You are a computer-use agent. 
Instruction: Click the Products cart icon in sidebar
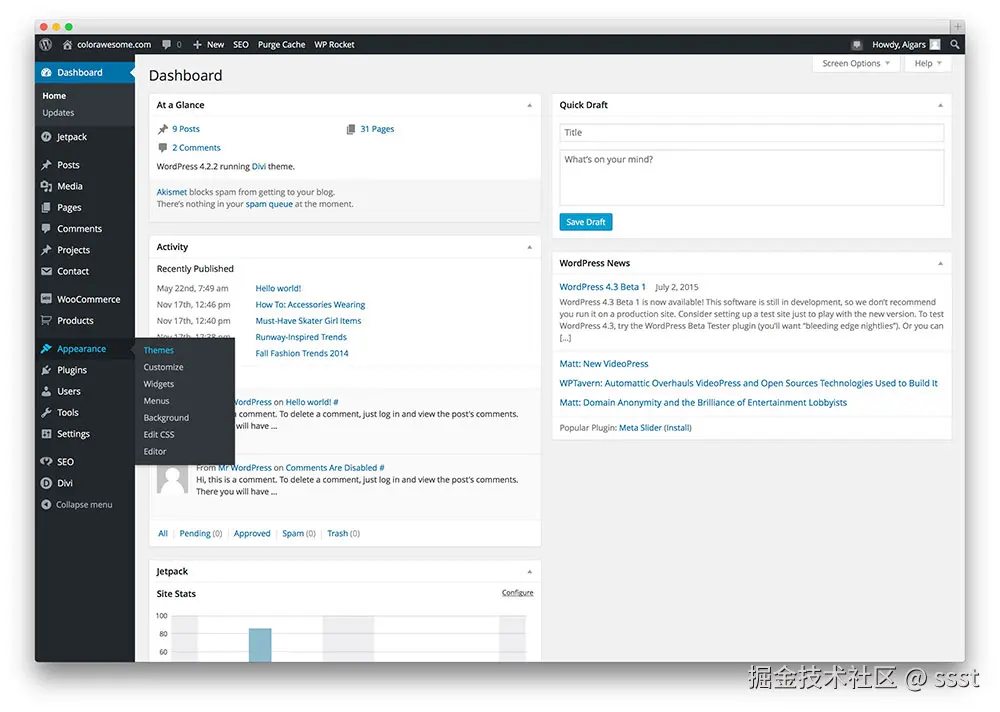pyautogui.click(x=46, y=320)
